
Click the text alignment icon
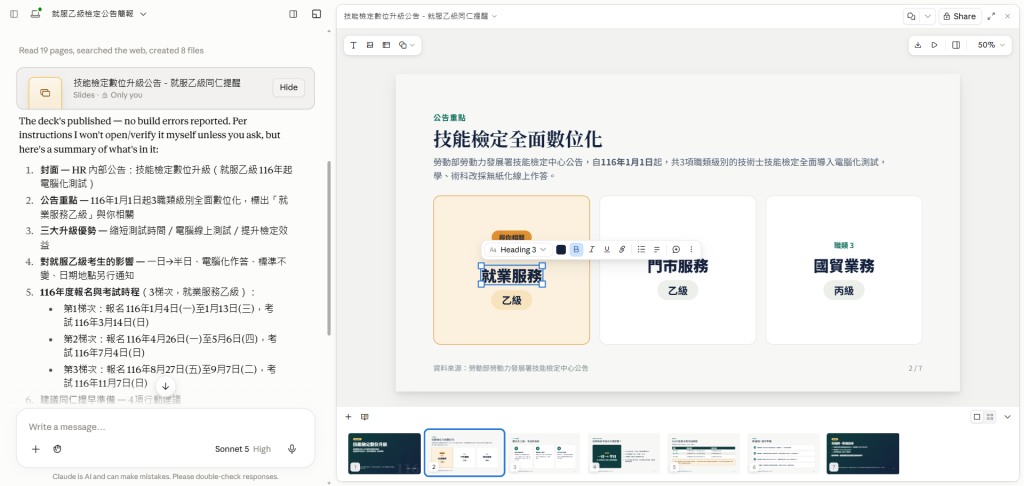[657, 250]
